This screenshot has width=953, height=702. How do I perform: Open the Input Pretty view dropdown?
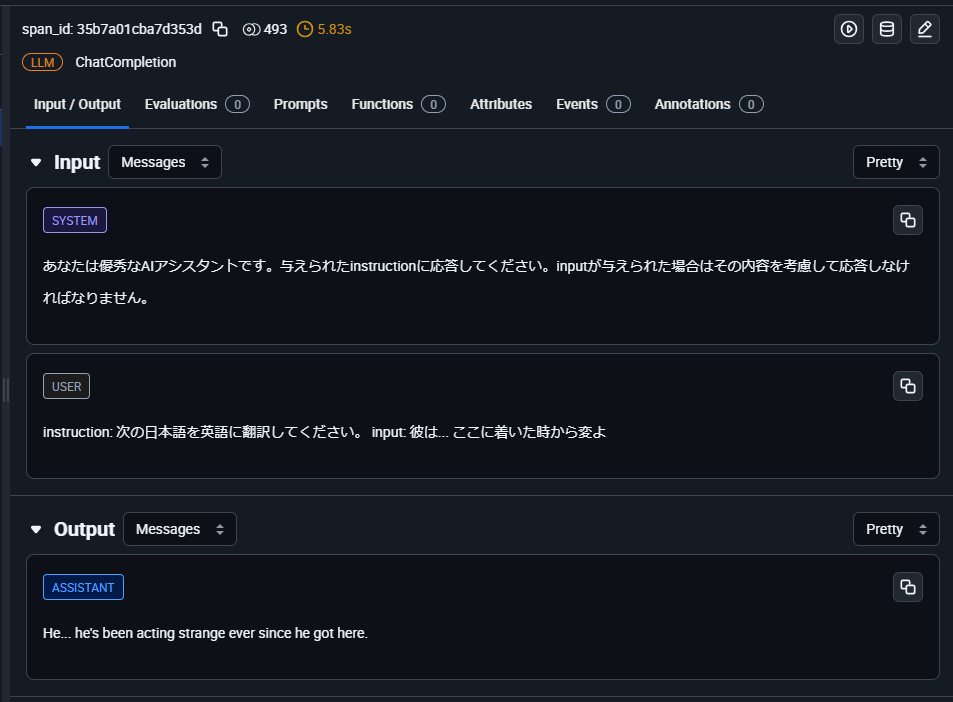[896, 162]
